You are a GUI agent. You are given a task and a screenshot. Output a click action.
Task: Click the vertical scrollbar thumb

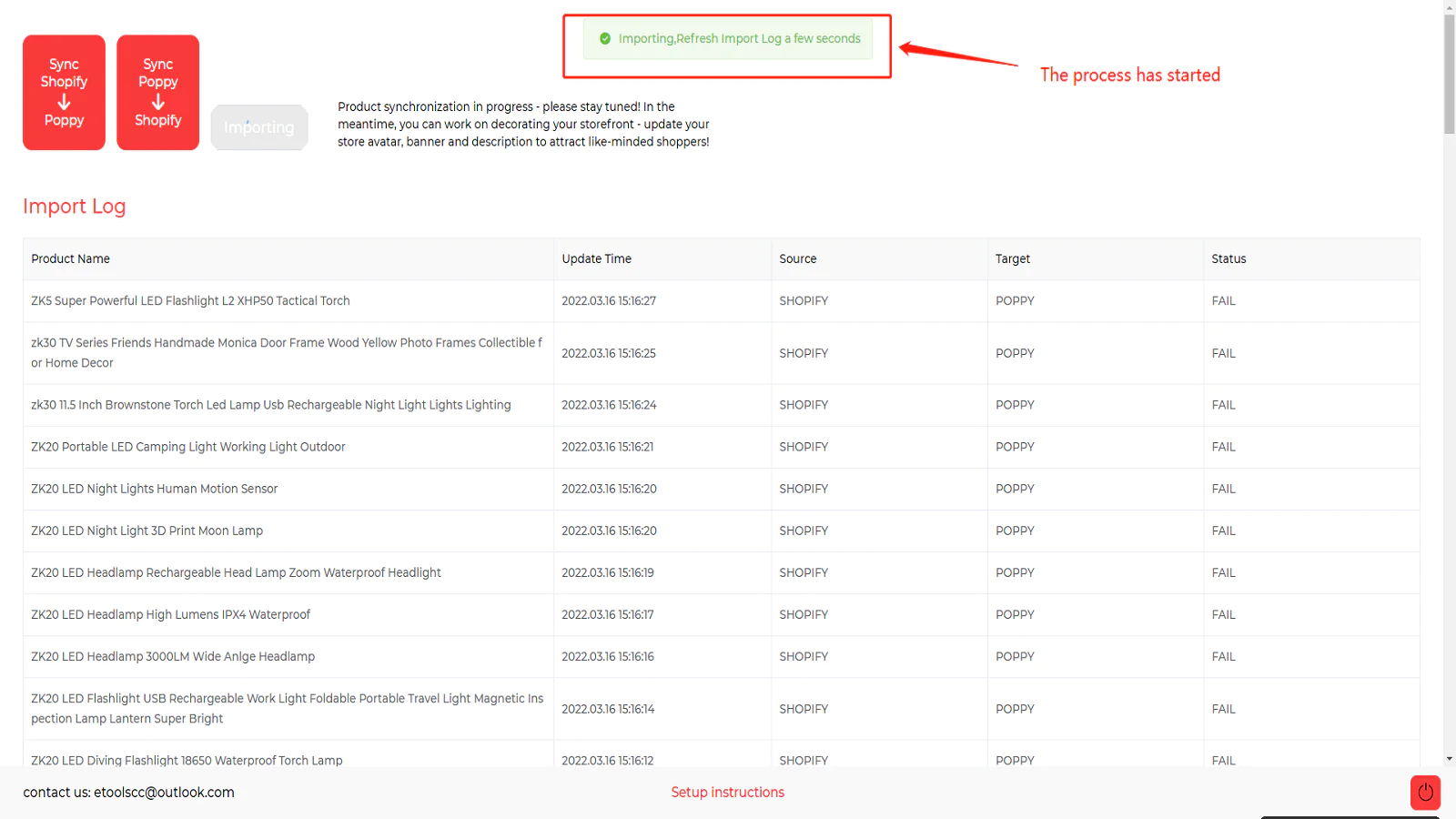(x=1449, y=75)
